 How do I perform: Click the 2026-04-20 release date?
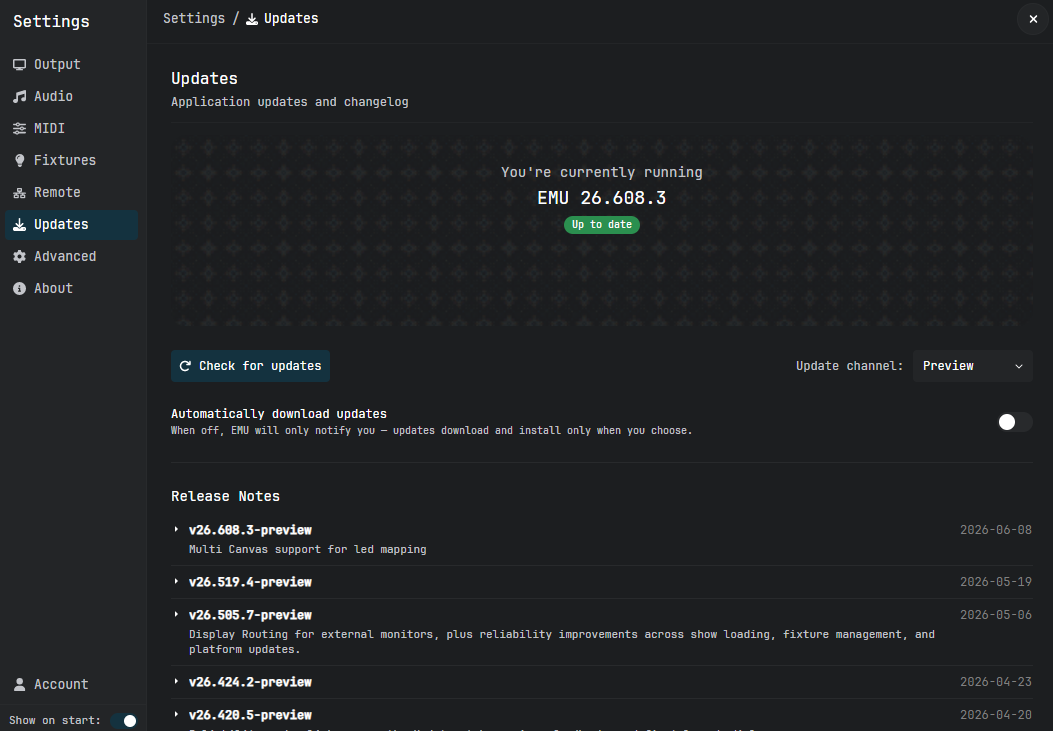point(996,714)
